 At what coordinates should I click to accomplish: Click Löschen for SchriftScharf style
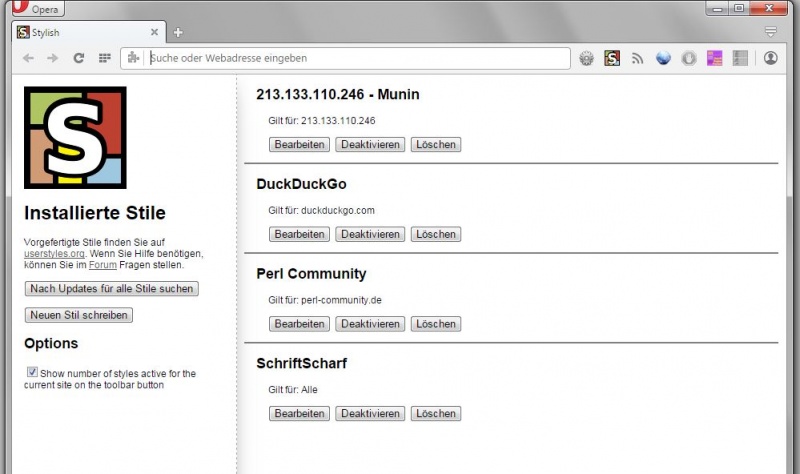pos(436,413)
